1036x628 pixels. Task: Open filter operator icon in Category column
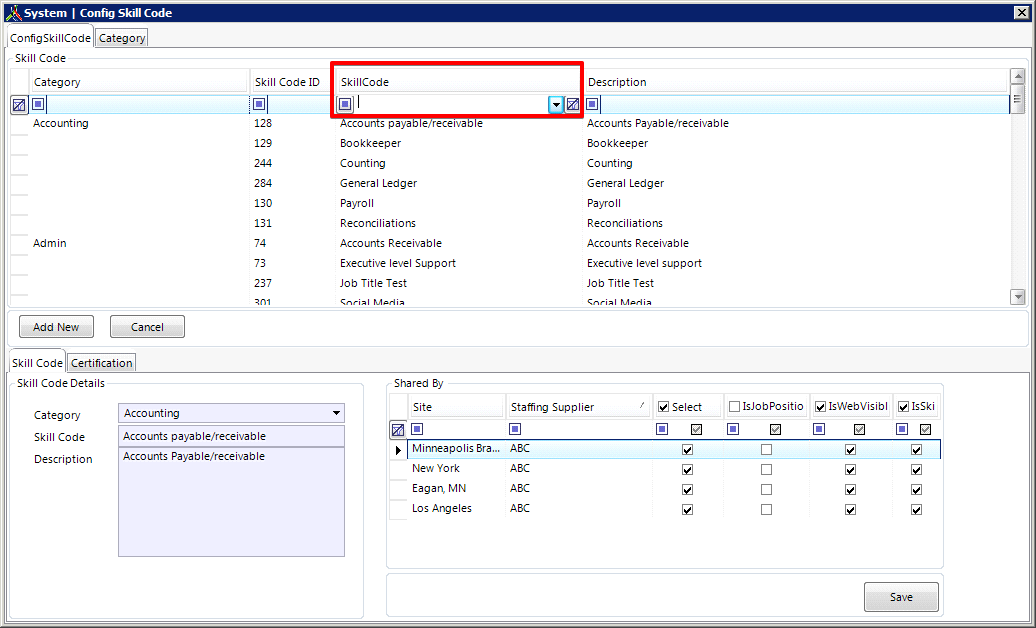(38, 104)
